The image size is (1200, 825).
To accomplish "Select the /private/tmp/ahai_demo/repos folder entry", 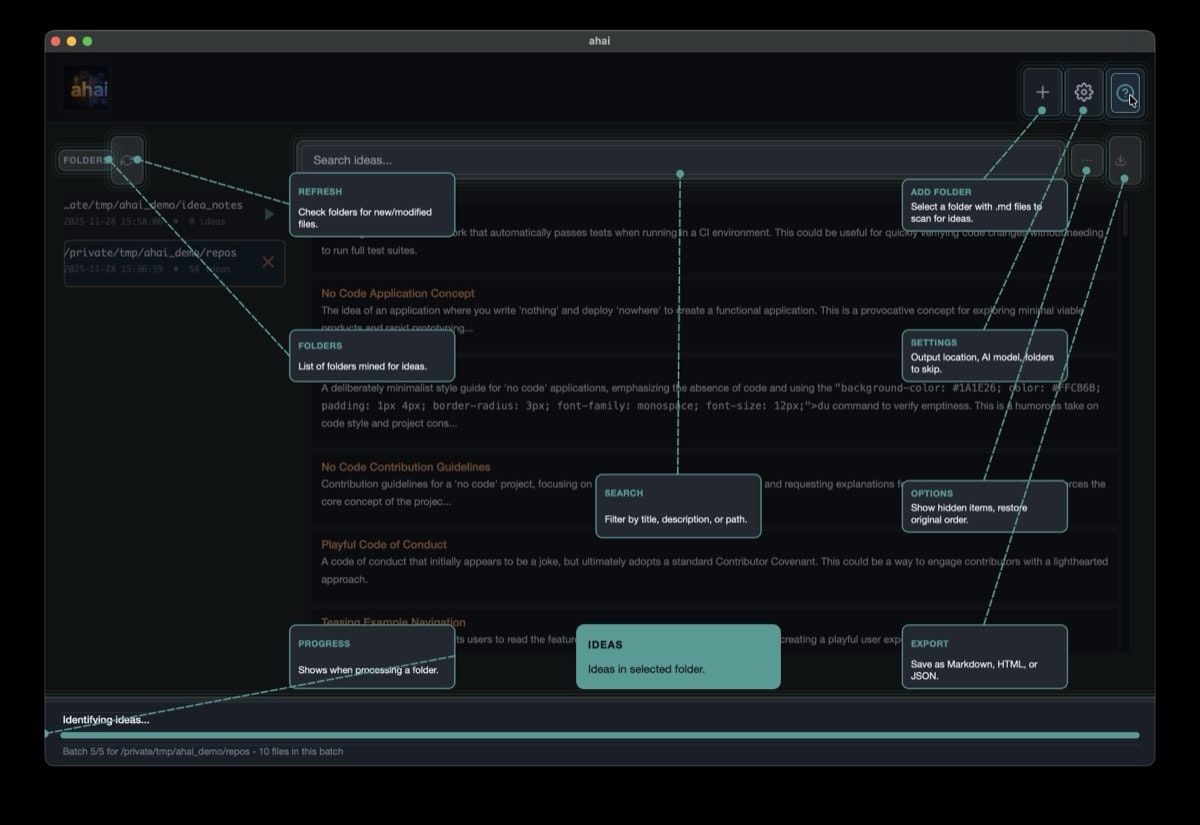I will click(160, 263).
